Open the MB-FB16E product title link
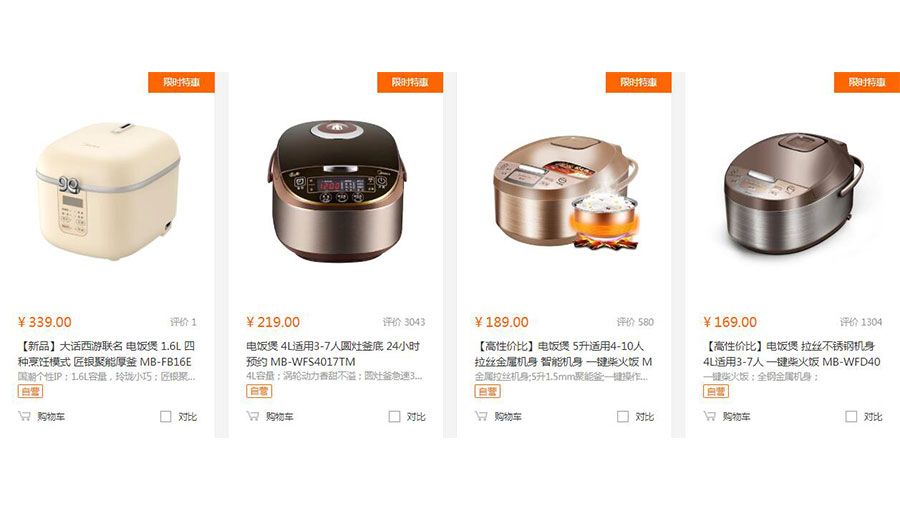The width and height of the screenshot is (900, 510). pyautogui.click(x=106, y=354)
